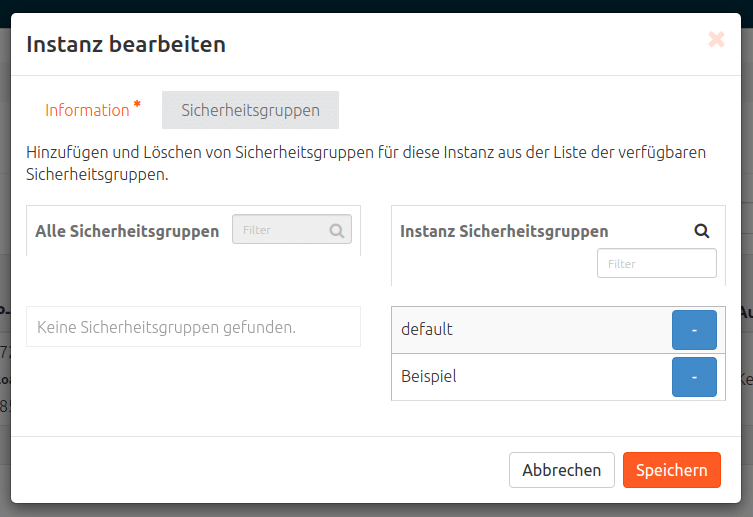Click the orange asterisk on the Information tab
The width and height of the screenshot is (753, 517).
click(137, 104)
